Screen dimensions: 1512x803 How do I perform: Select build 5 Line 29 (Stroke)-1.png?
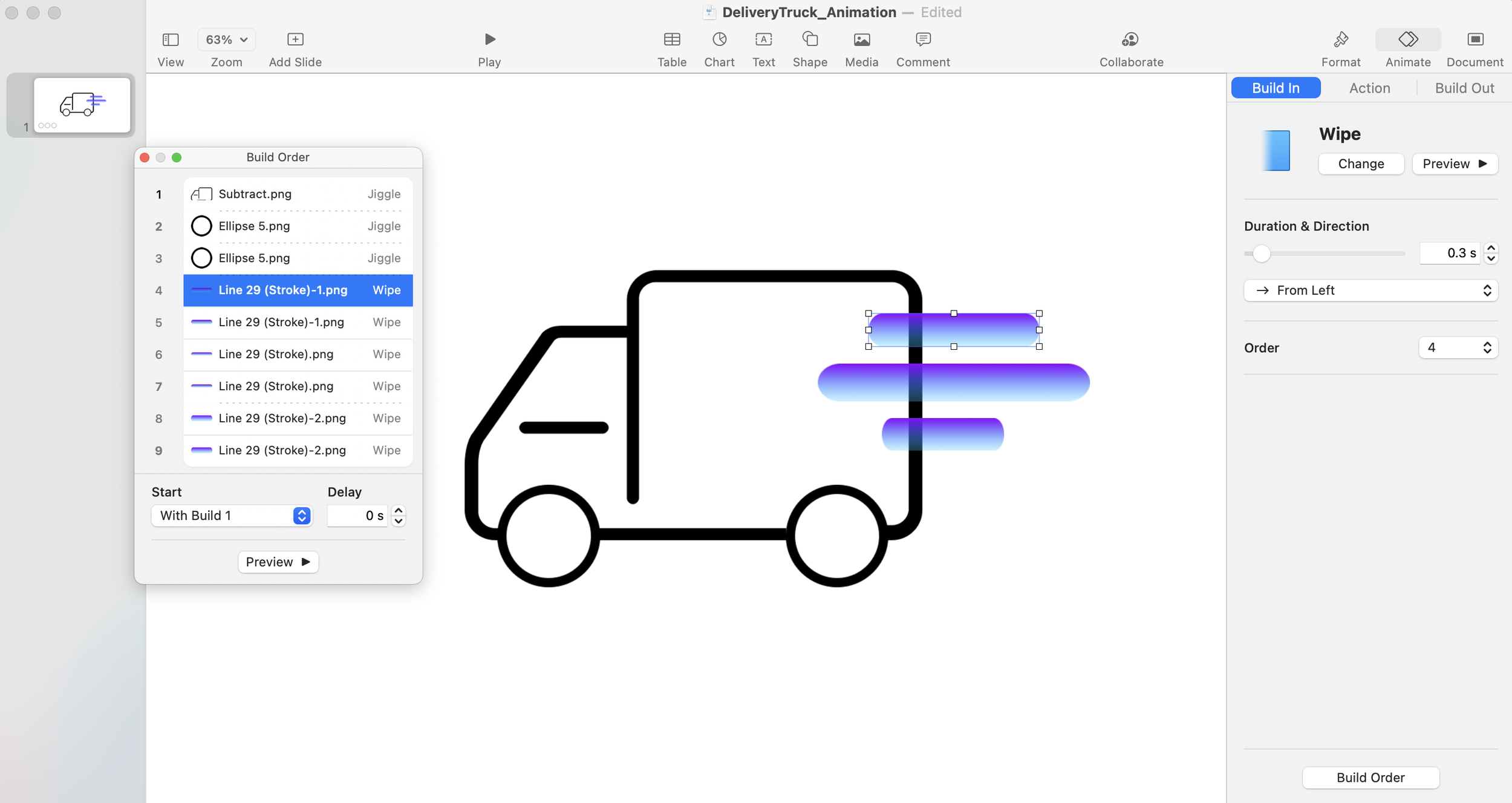(298, 323)
